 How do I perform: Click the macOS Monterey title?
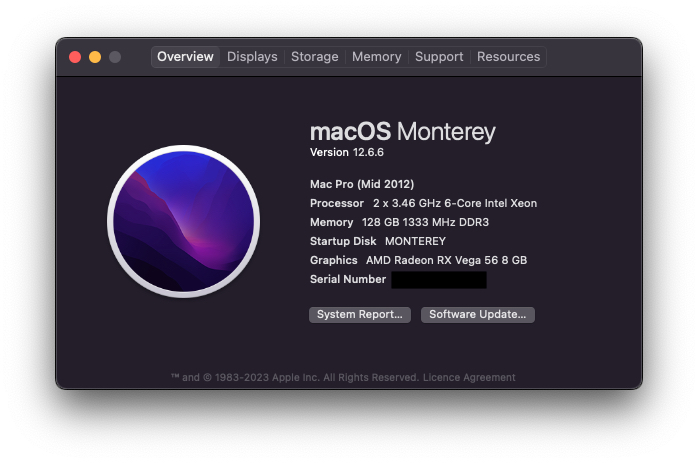403,132
